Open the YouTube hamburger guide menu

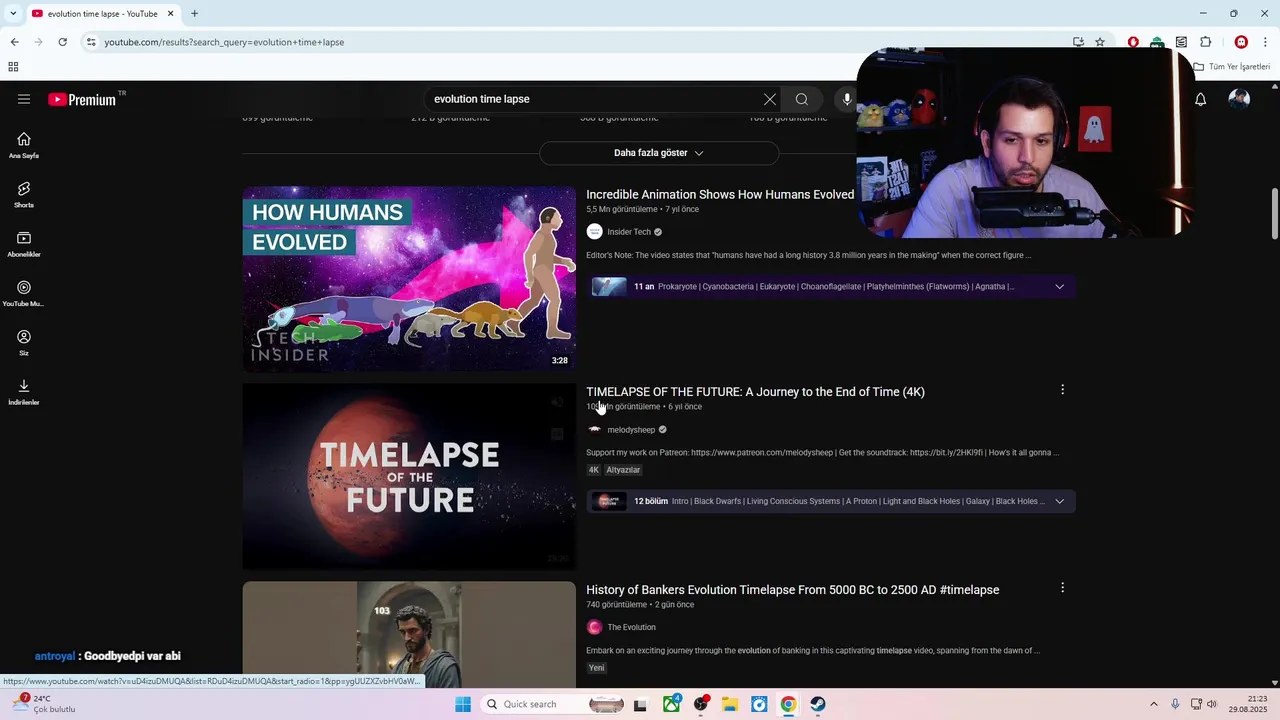click(x=24, y=99)
